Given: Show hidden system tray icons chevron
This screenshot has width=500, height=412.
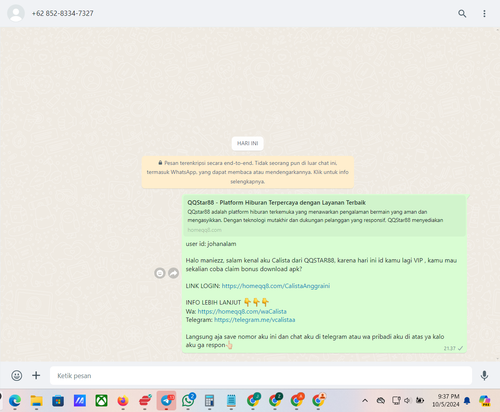Looking at the screenshot, I should click(365, 400).
